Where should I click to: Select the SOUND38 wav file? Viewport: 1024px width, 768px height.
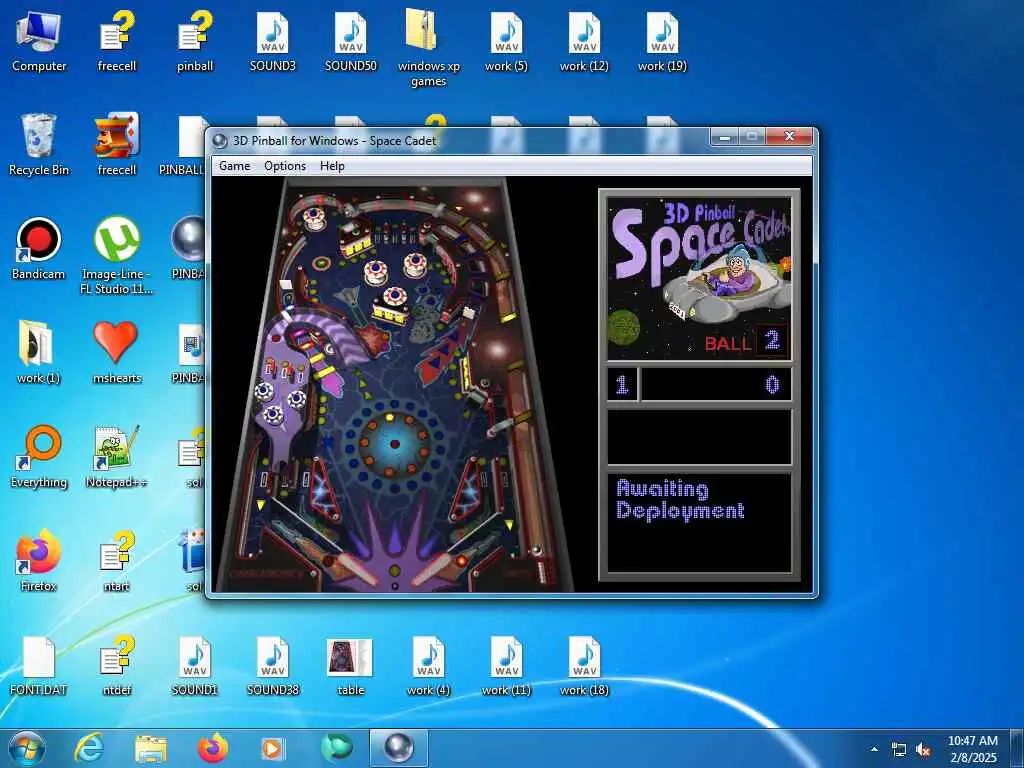click(x=272, y=665)
